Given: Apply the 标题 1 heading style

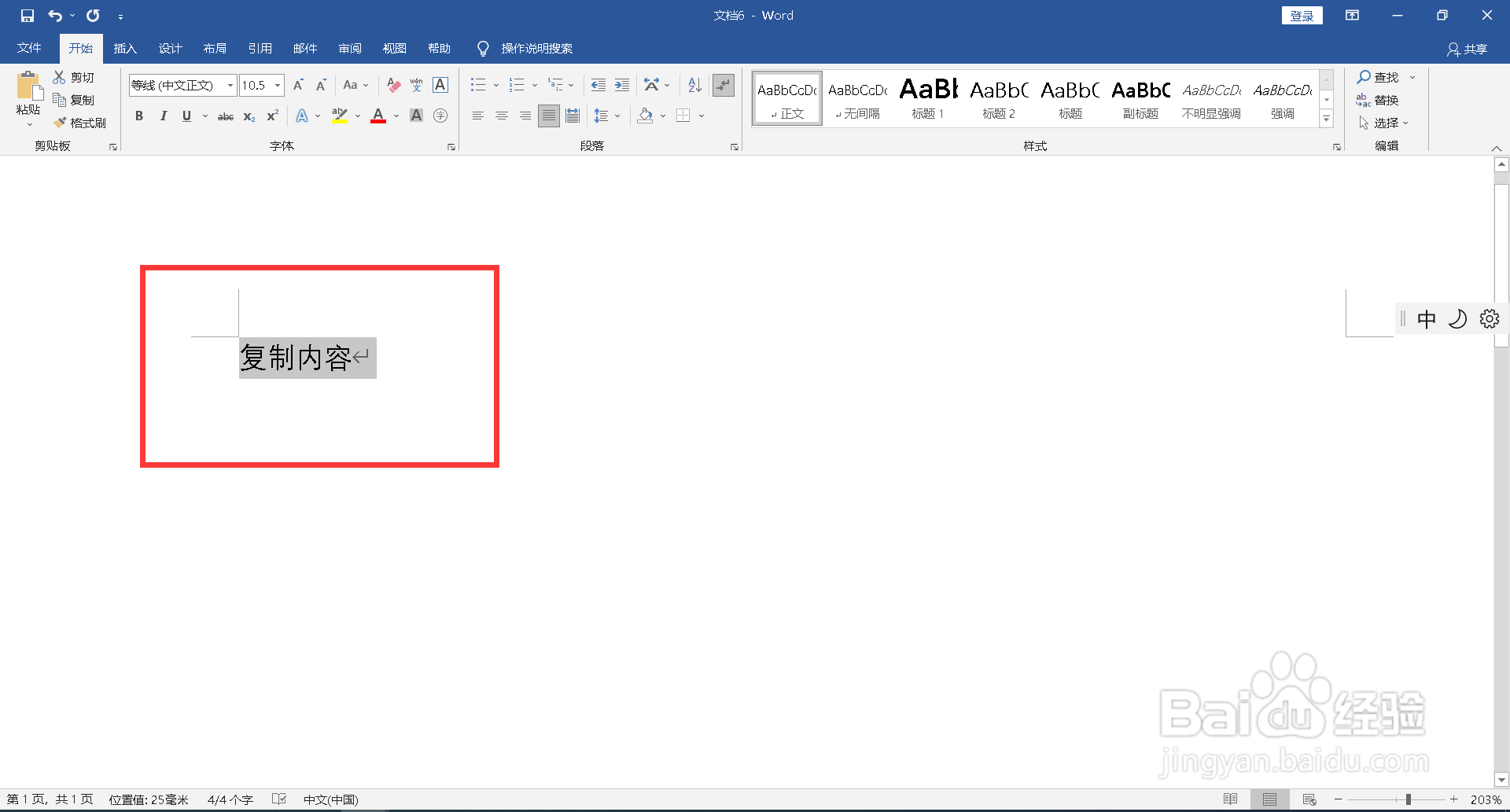Looking at the screenshot, I should (x=928, y=98).
